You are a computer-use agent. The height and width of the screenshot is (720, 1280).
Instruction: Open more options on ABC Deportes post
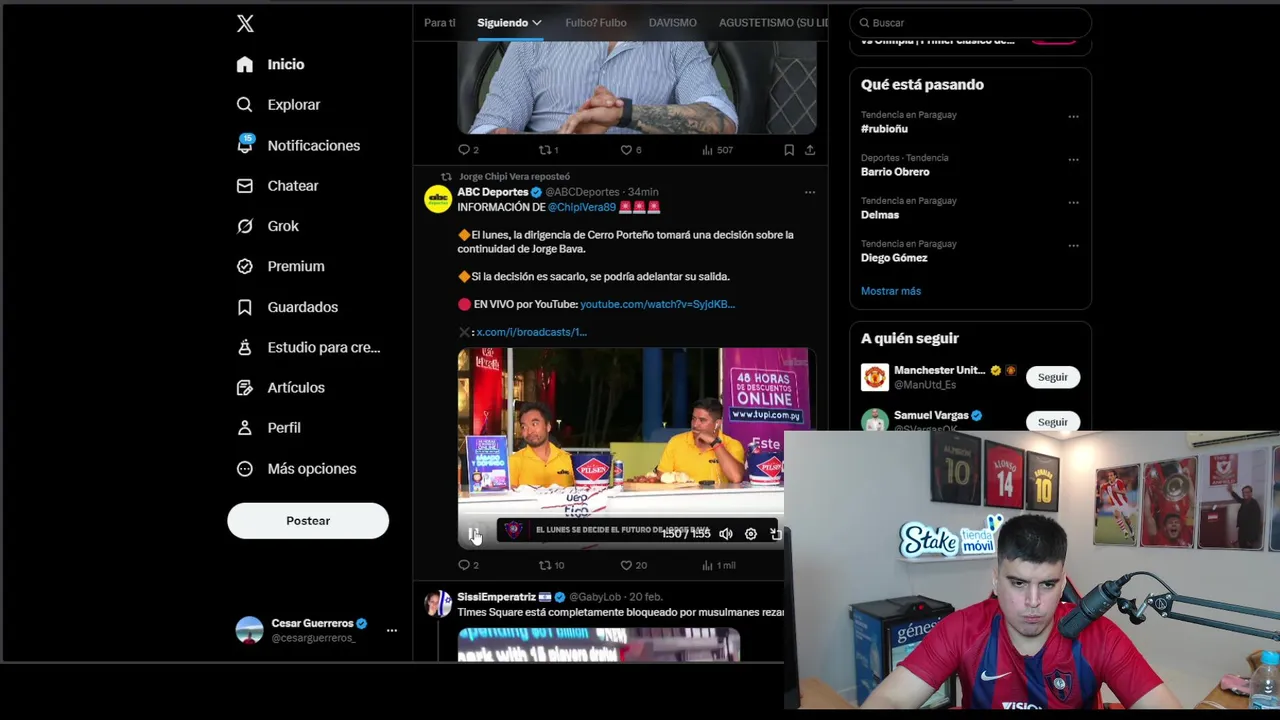[810, 192]
